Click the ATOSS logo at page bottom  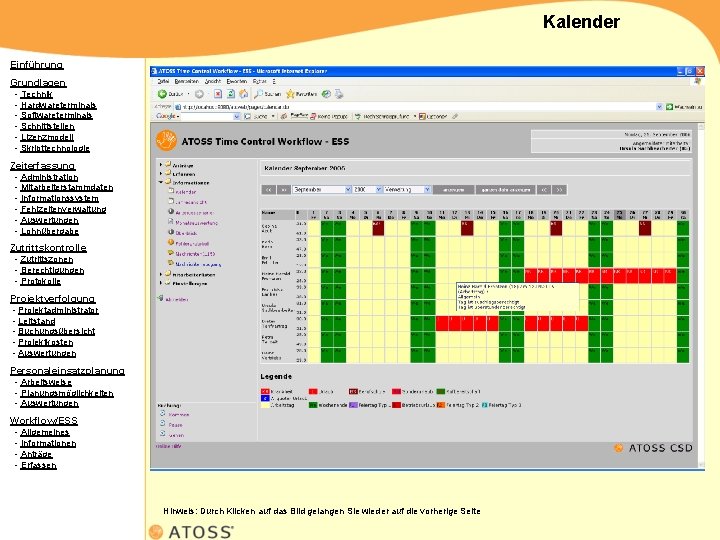tap(191, 531)
